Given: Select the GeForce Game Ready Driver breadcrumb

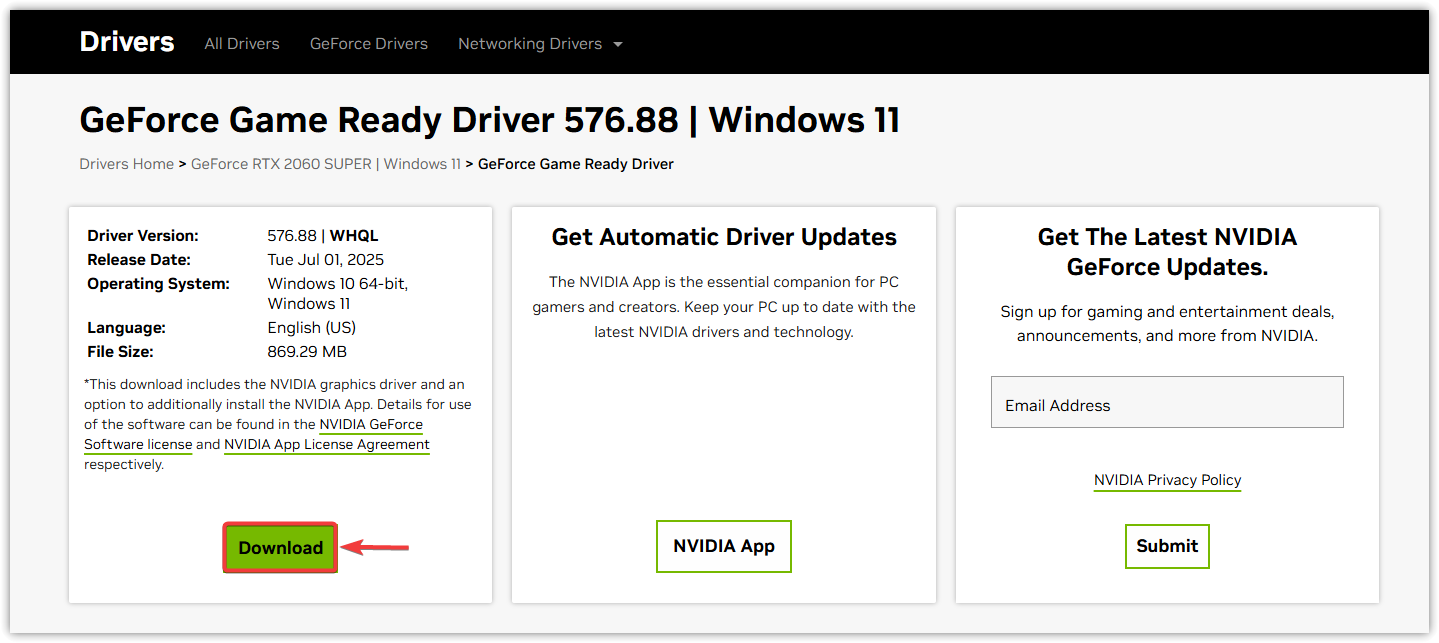Looking at the screenshot, I should click(x=575, y=164).
